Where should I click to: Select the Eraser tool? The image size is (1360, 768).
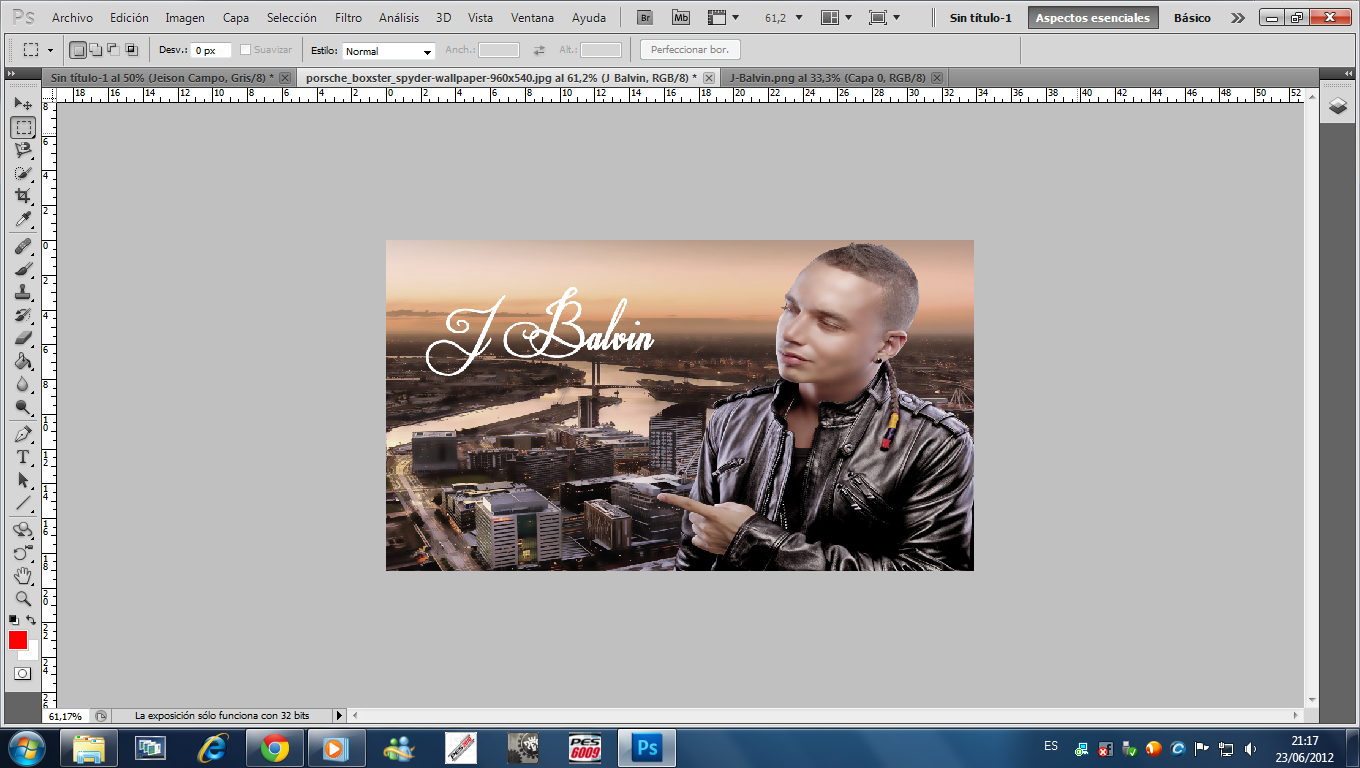click(23, 338)
